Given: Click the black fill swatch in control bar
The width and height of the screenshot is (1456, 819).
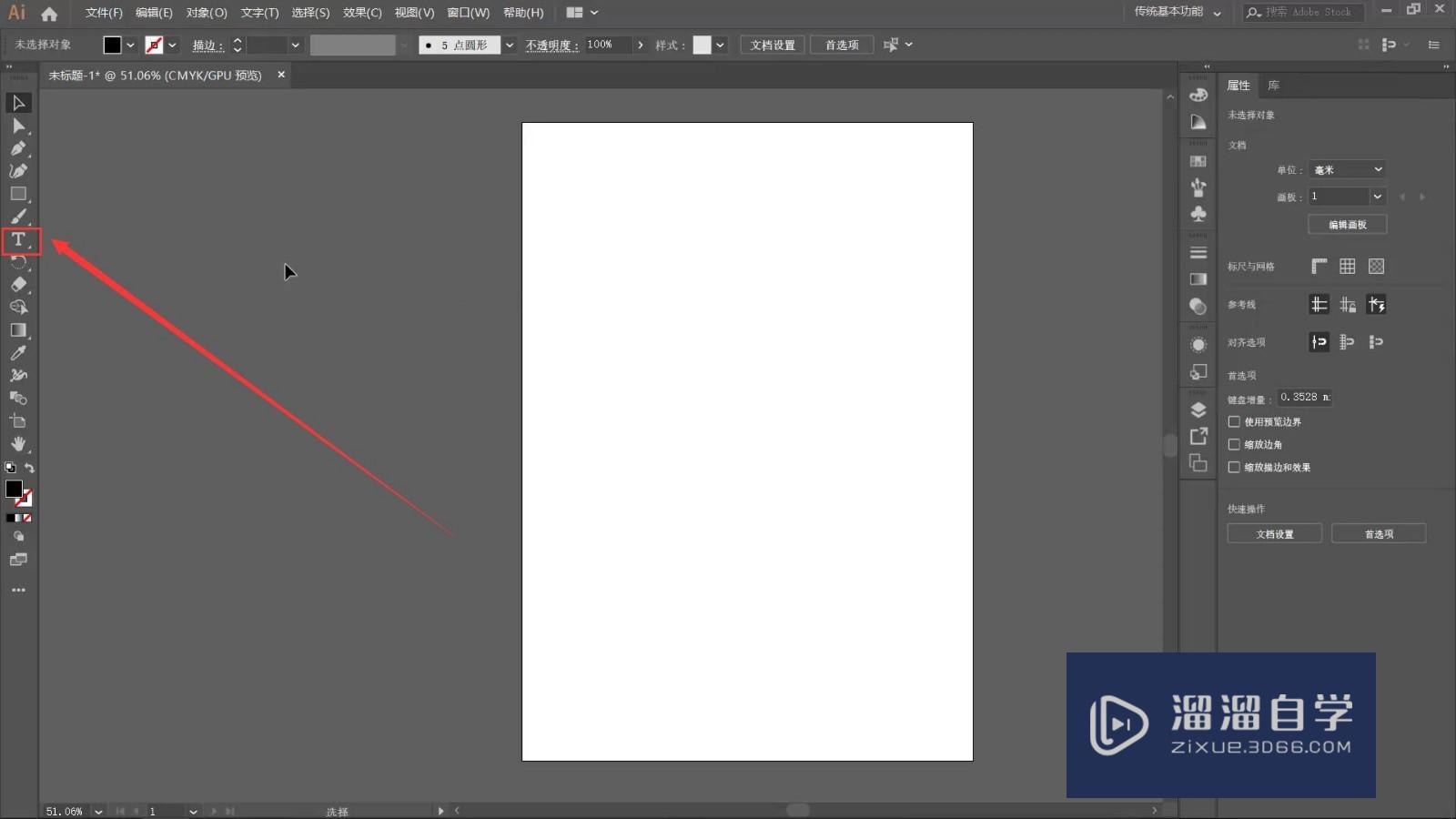Looking at the screenshot, I should point(112,45).
